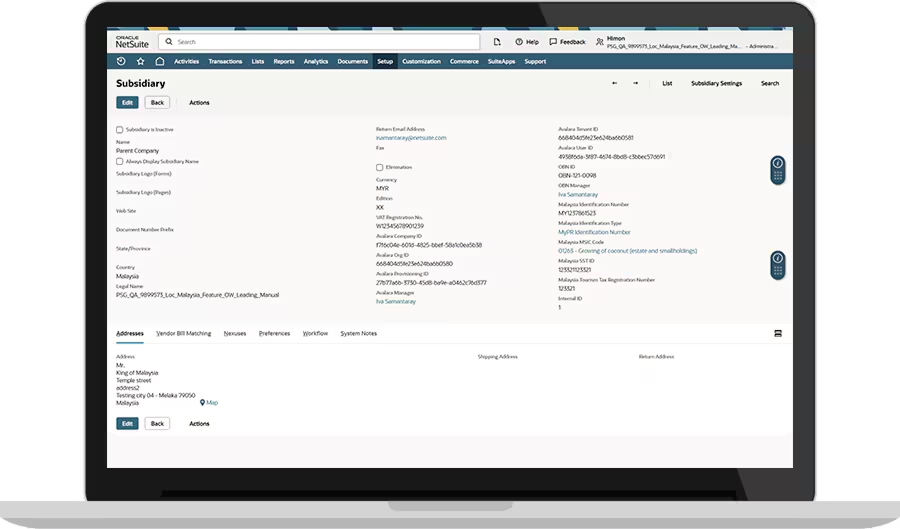The height and width of the screenshot is (529, 900).
Task: Click the bottom Edit button
Action: coord(127,423)
